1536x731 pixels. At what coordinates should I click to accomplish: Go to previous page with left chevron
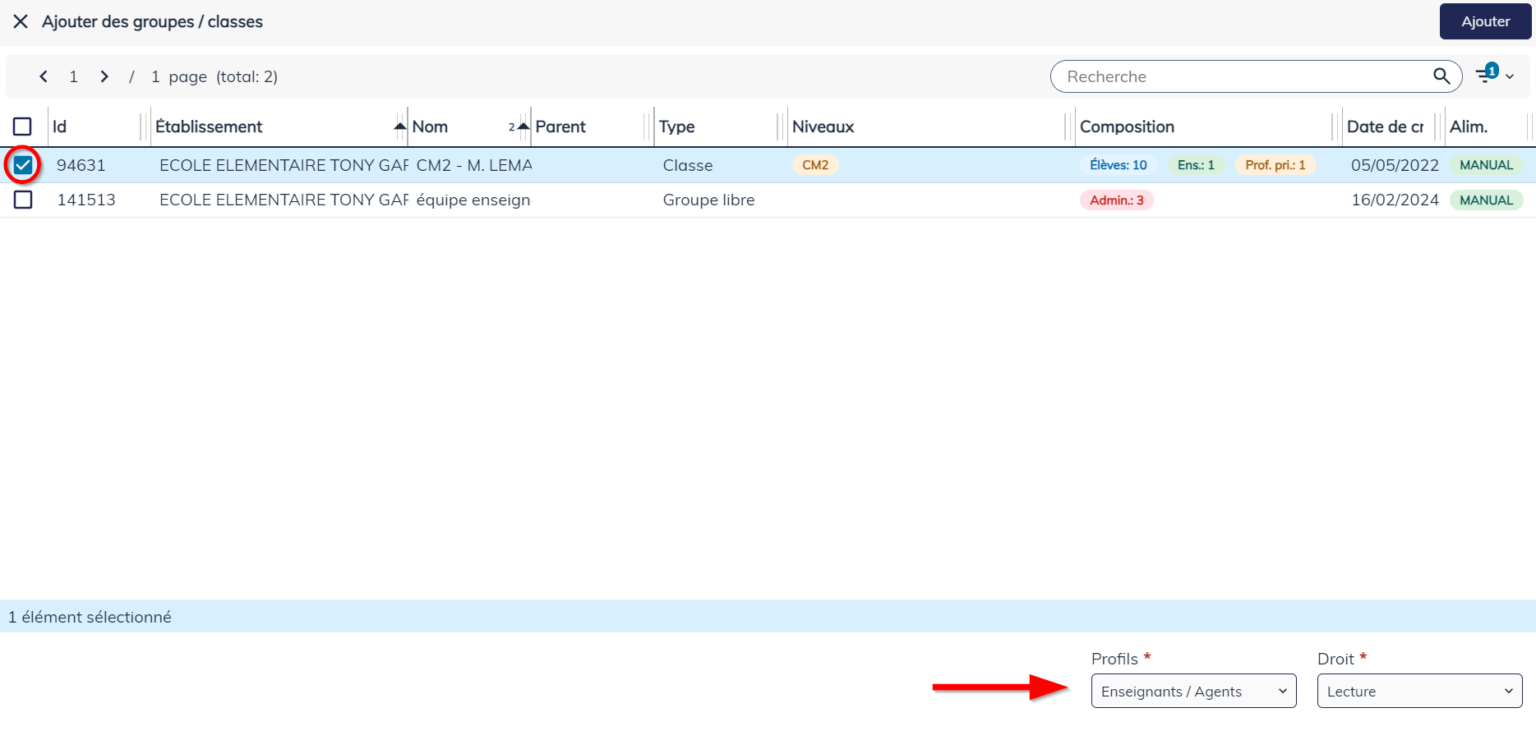pyautogui.click(x=43, y=76)
